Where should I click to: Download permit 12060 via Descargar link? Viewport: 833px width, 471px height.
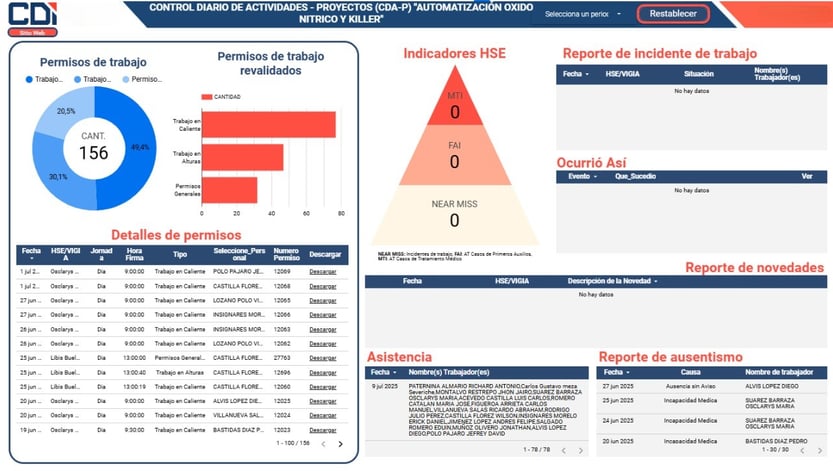coord(323,387)
